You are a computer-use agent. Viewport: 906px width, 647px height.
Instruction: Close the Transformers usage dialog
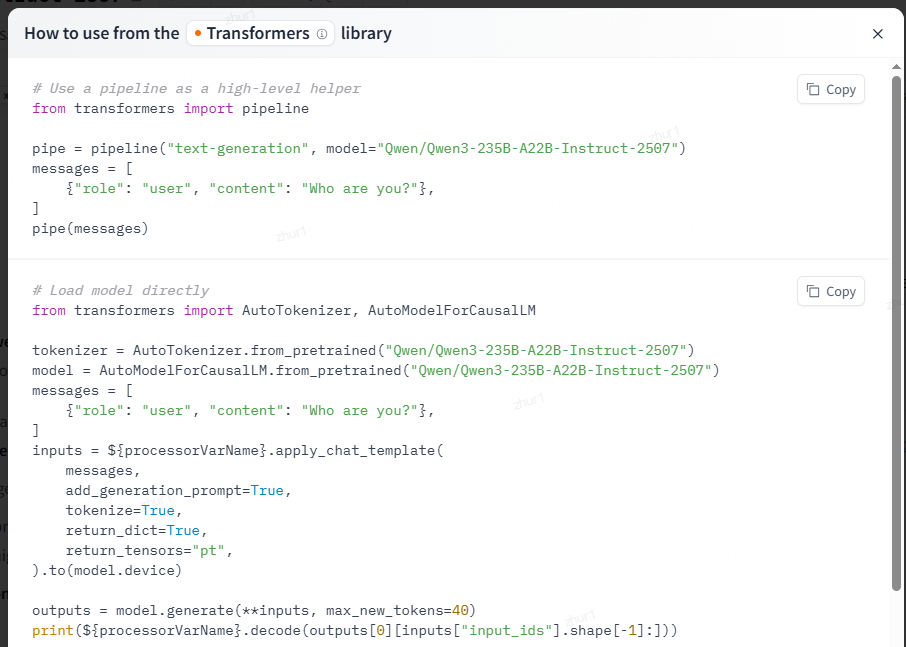point(877,34)
